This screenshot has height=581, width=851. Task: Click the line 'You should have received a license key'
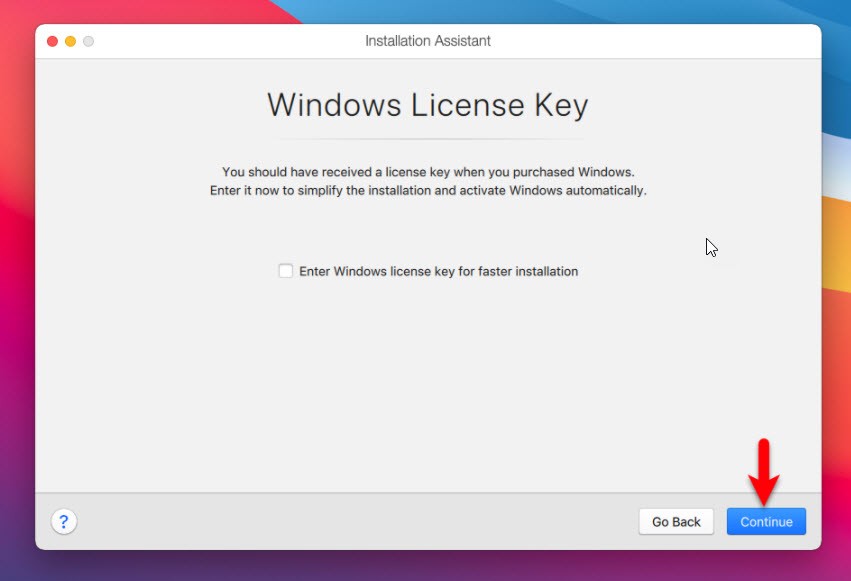click(428, 172)
